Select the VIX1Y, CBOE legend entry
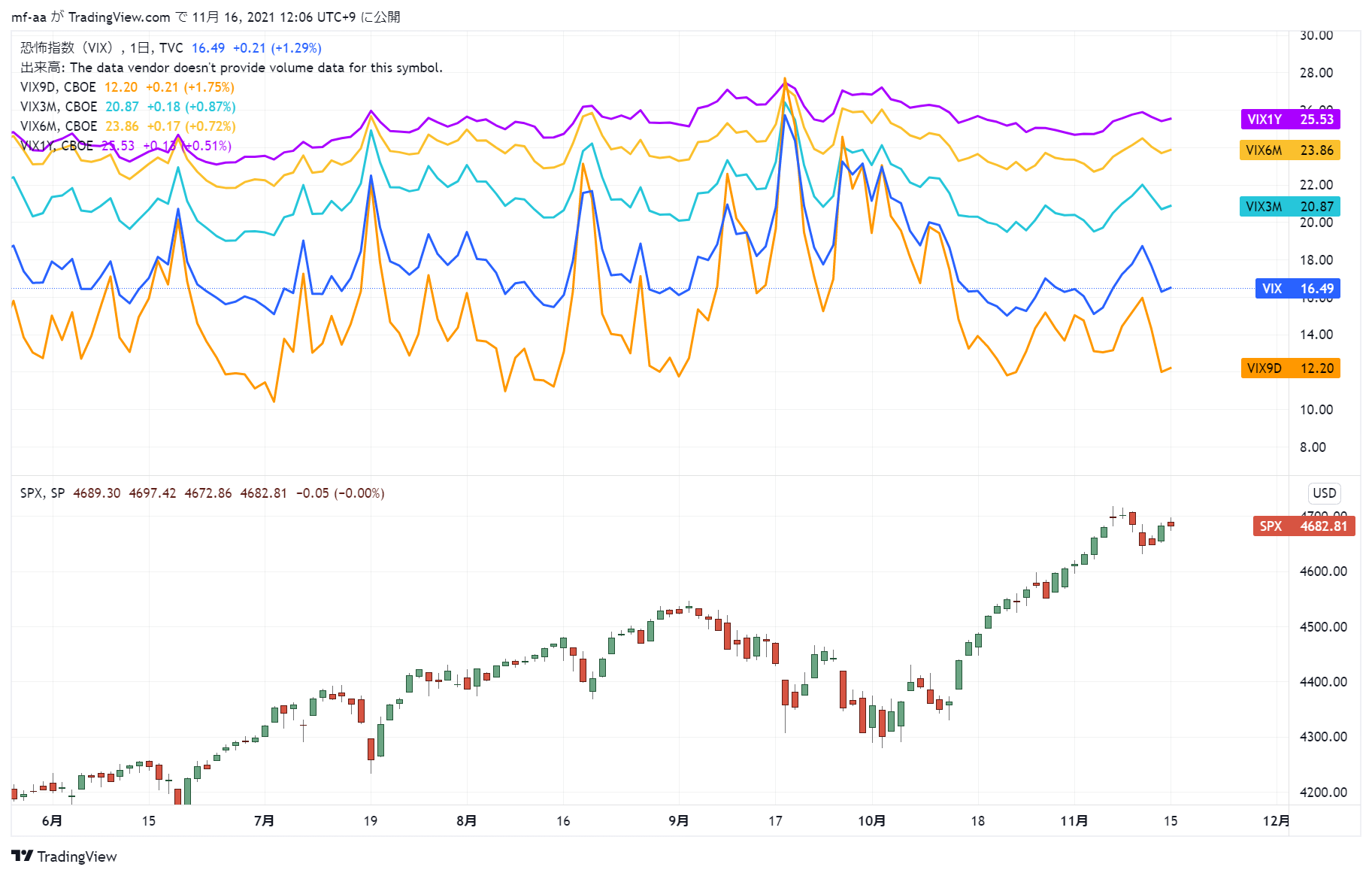The width and height of the screenshot is (1372, 876). 57,146
